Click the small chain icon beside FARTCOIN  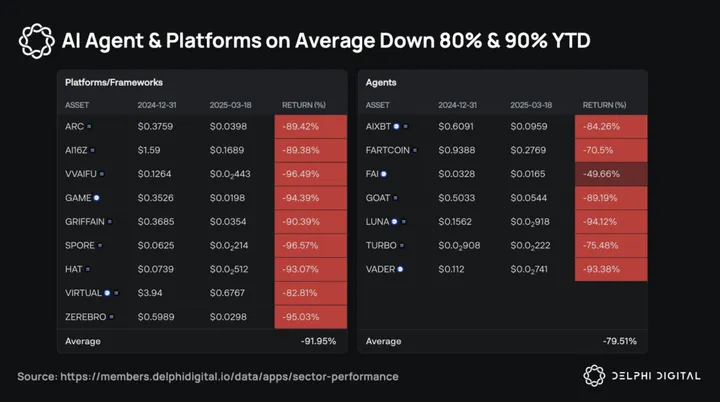coord(414,151)
